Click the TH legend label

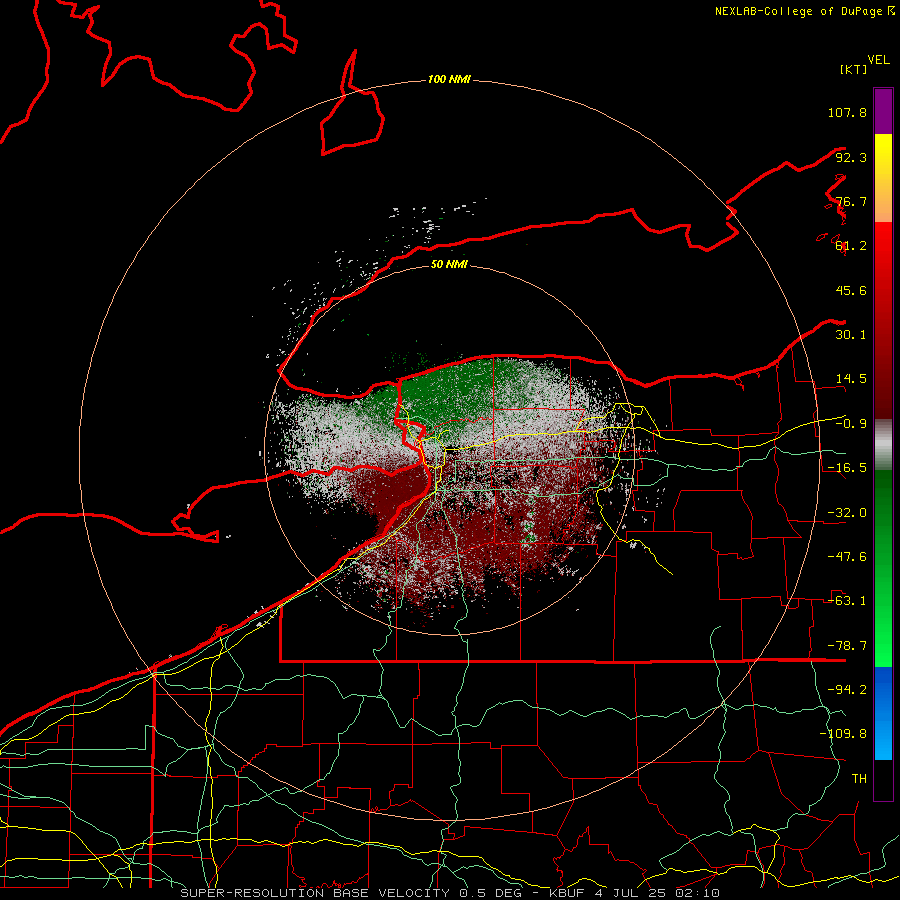click(859, 779)
